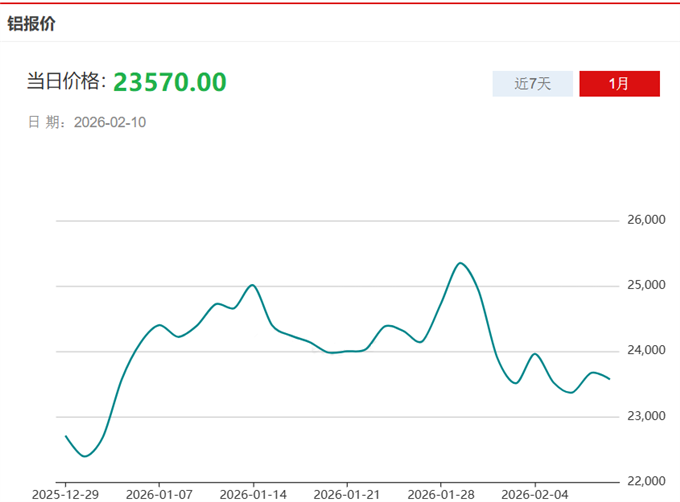The width and height of the screenshot is (680, 502).
Task: Click the 当日价格 label
Action: pos(66,83)
